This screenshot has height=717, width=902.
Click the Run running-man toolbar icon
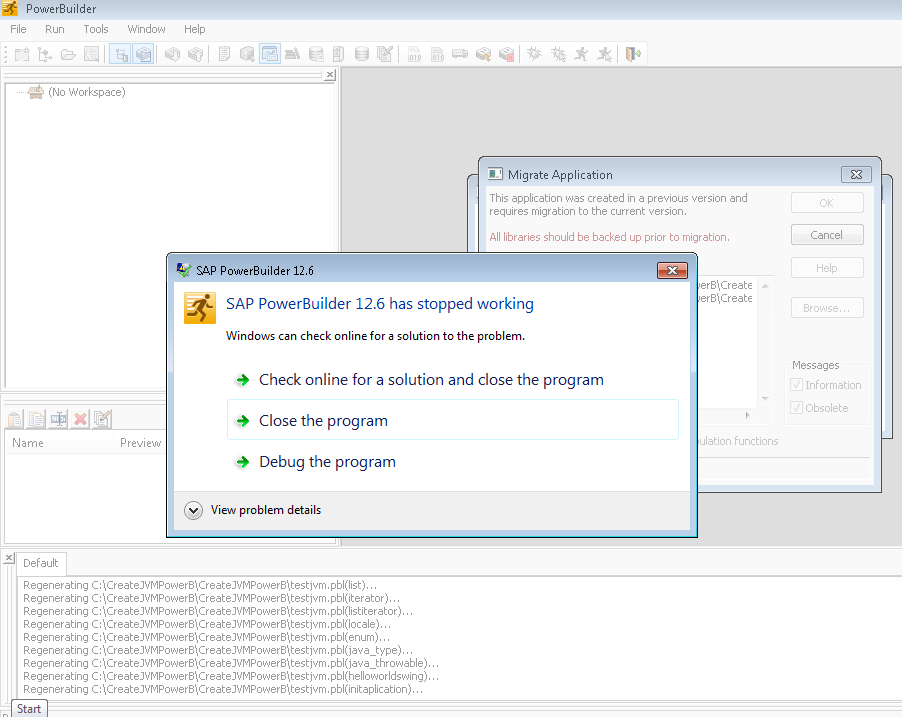pos(581,54)
